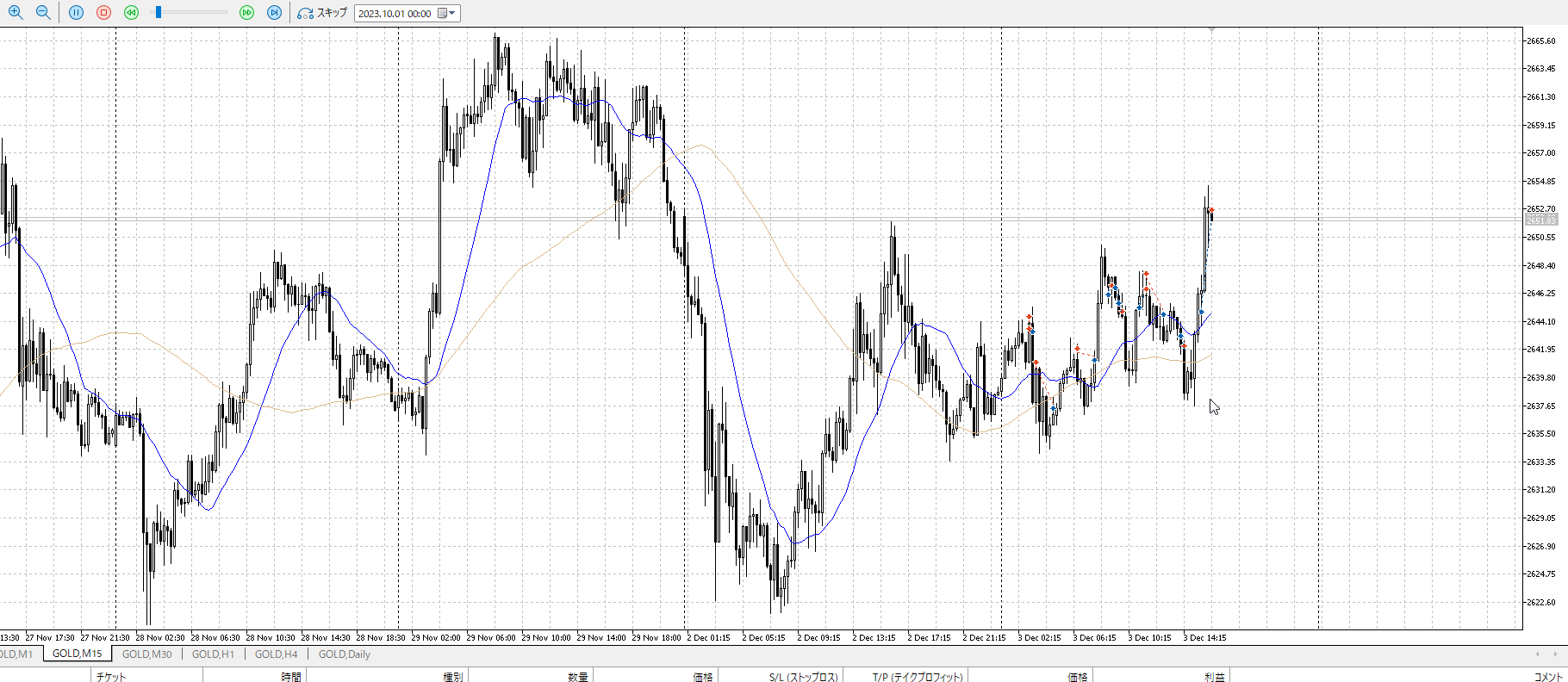Adjust the playback speed slider

(158, 13)
